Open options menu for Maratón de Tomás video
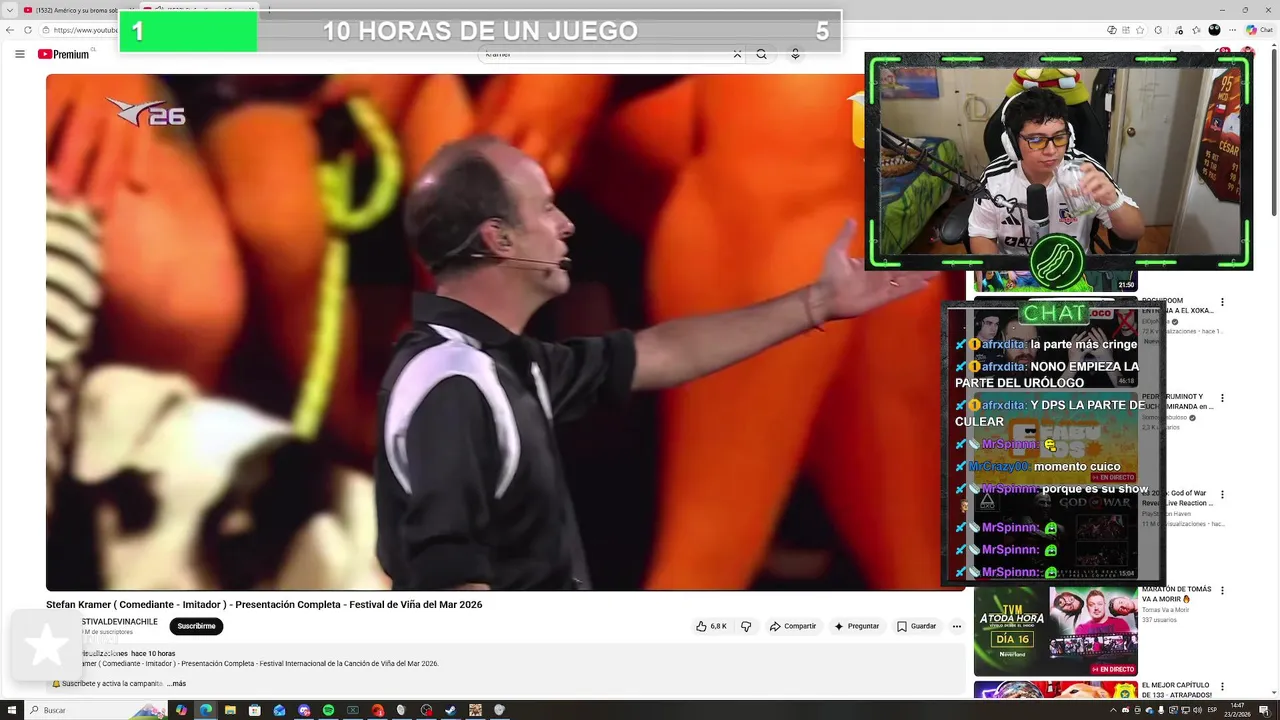Image resolution: width=1280 pixels, height=720 pixels. [1221, 592]
